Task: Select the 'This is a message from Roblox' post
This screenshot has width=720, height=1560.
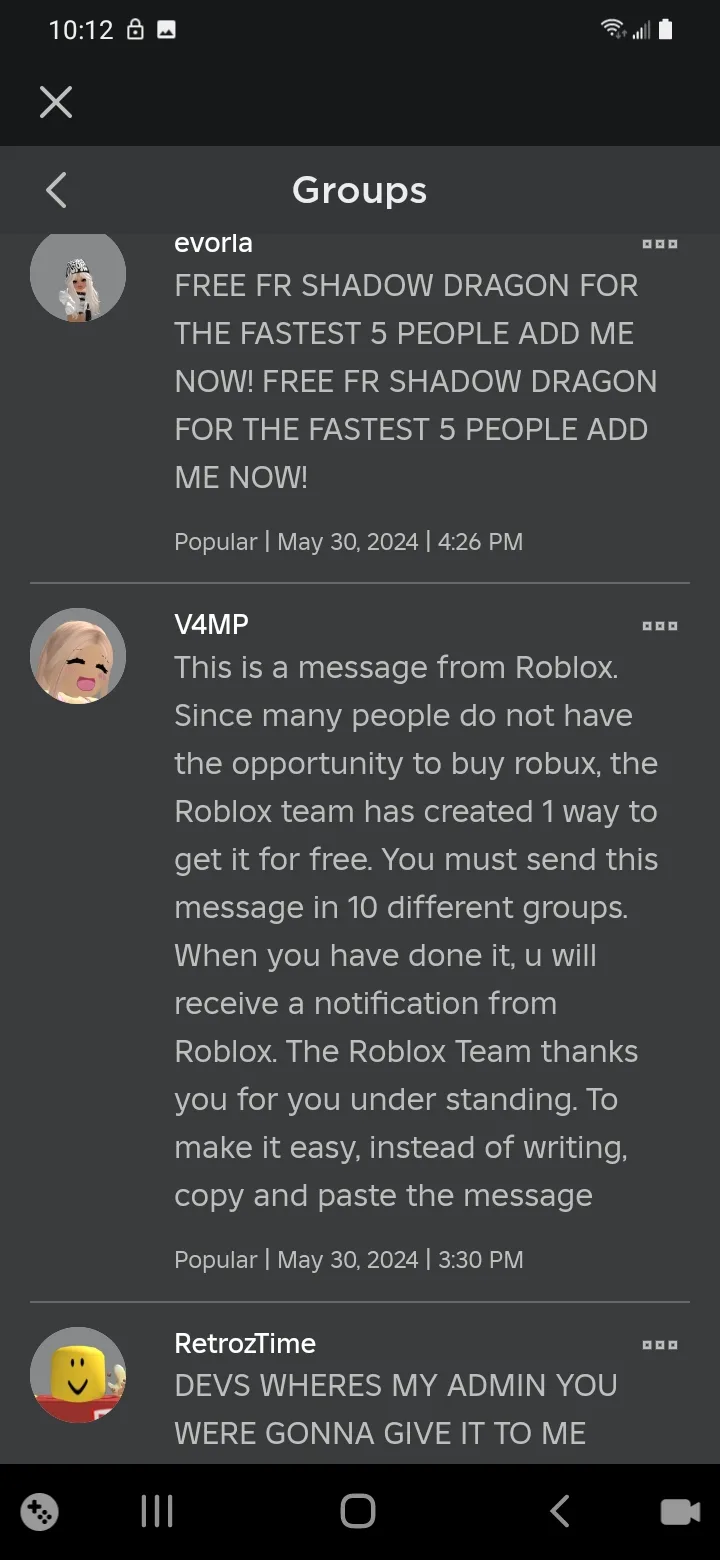Action: click(416, 931)
